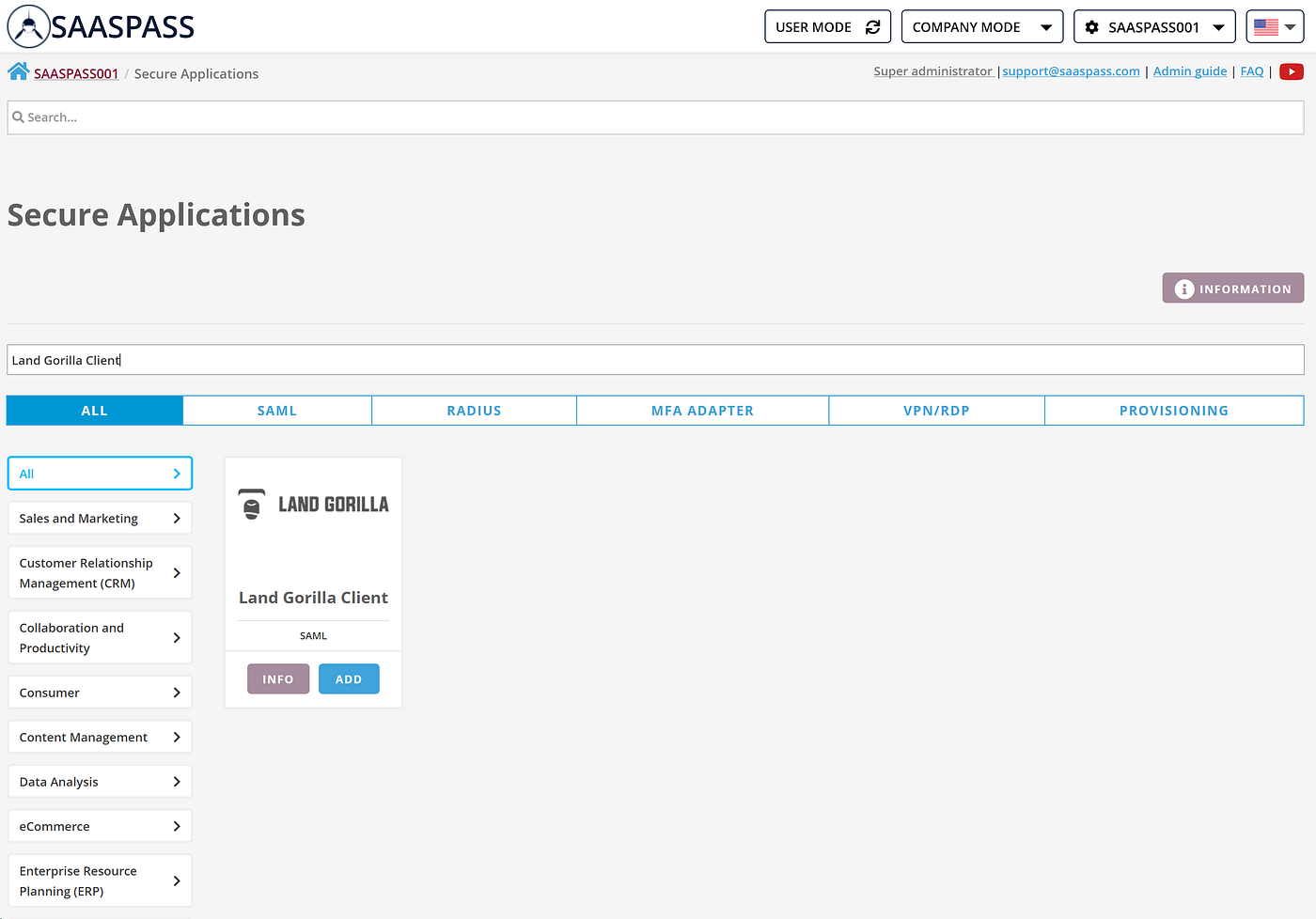Select the Consumer category
Image resolution: width=1316 pixels, height=919 pixels.
100,693
